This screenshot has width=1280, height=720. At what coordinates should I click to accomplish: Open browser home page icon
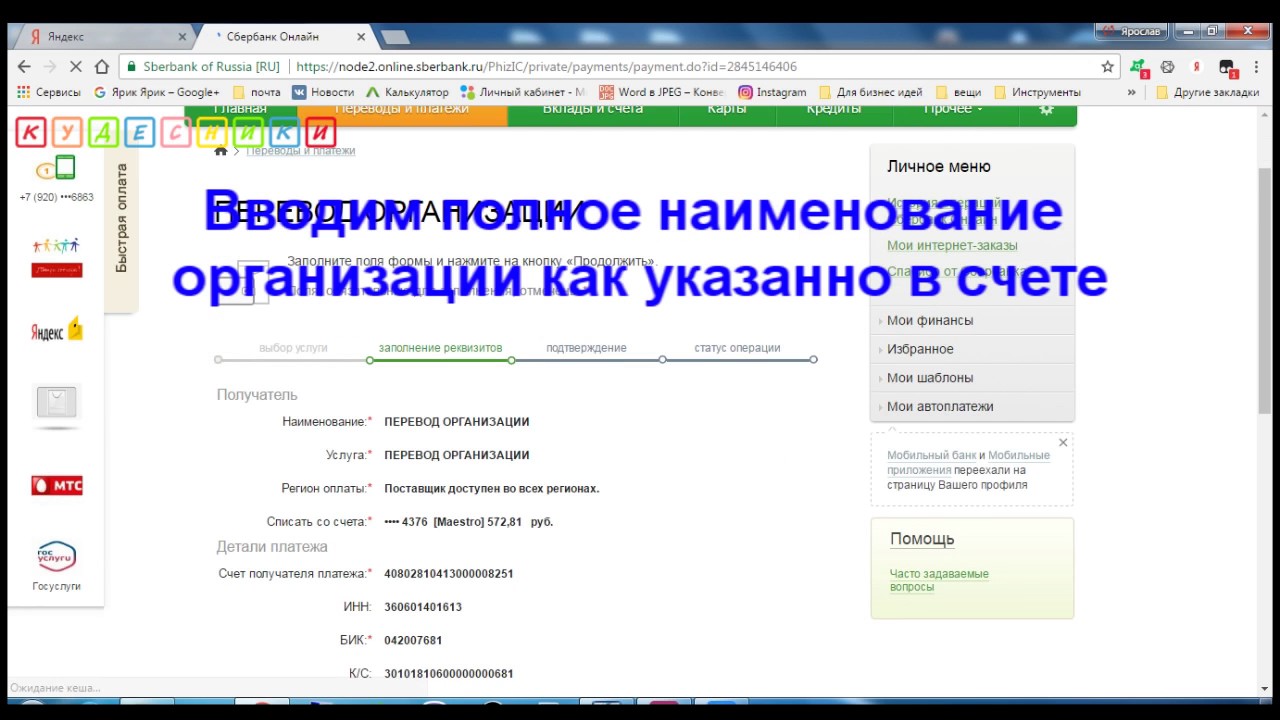[x=101, y=67]
